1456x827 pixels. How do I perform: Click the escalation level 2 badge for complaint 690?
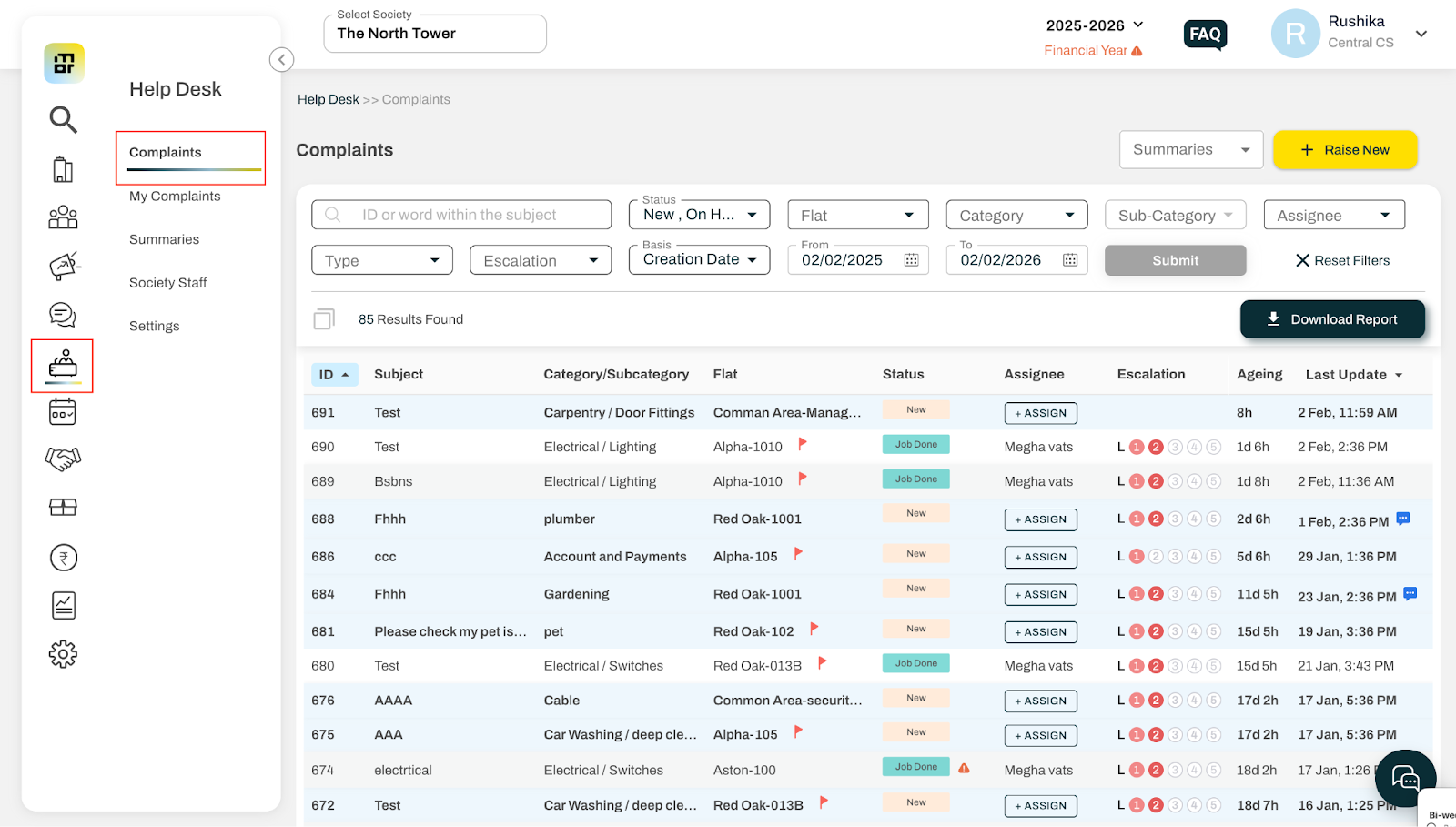(1156, 447)
